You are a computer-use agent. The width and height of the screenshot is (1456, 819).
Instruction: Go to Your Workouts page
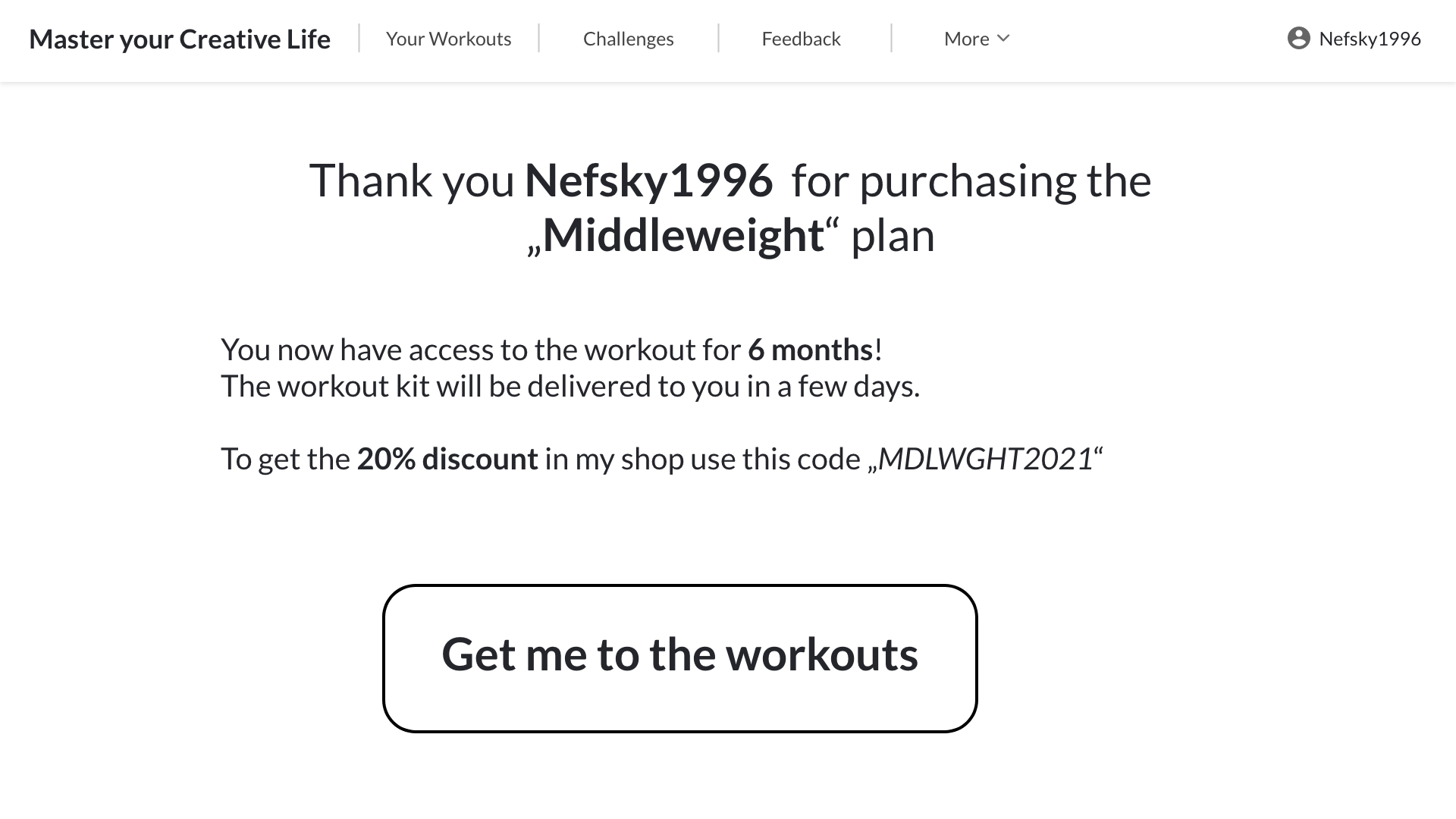point(448,39)
